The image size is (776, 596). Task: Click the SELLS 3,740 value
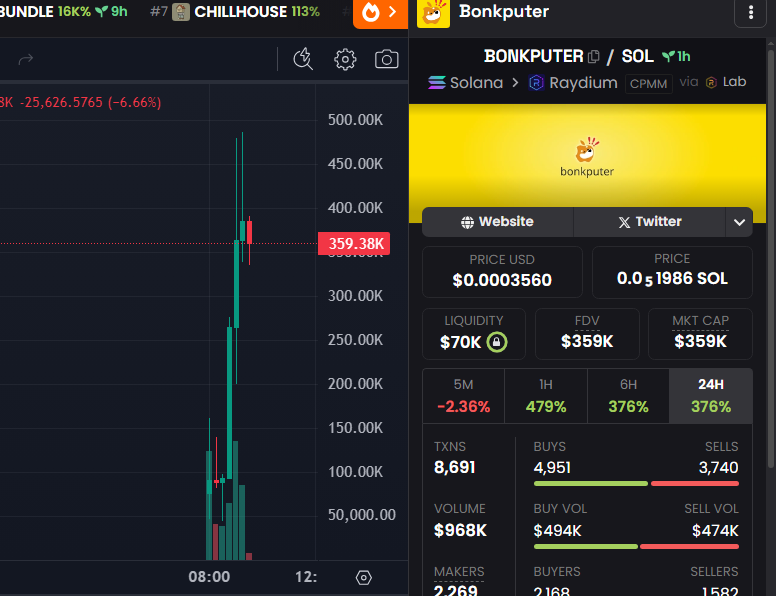(718, 467)
